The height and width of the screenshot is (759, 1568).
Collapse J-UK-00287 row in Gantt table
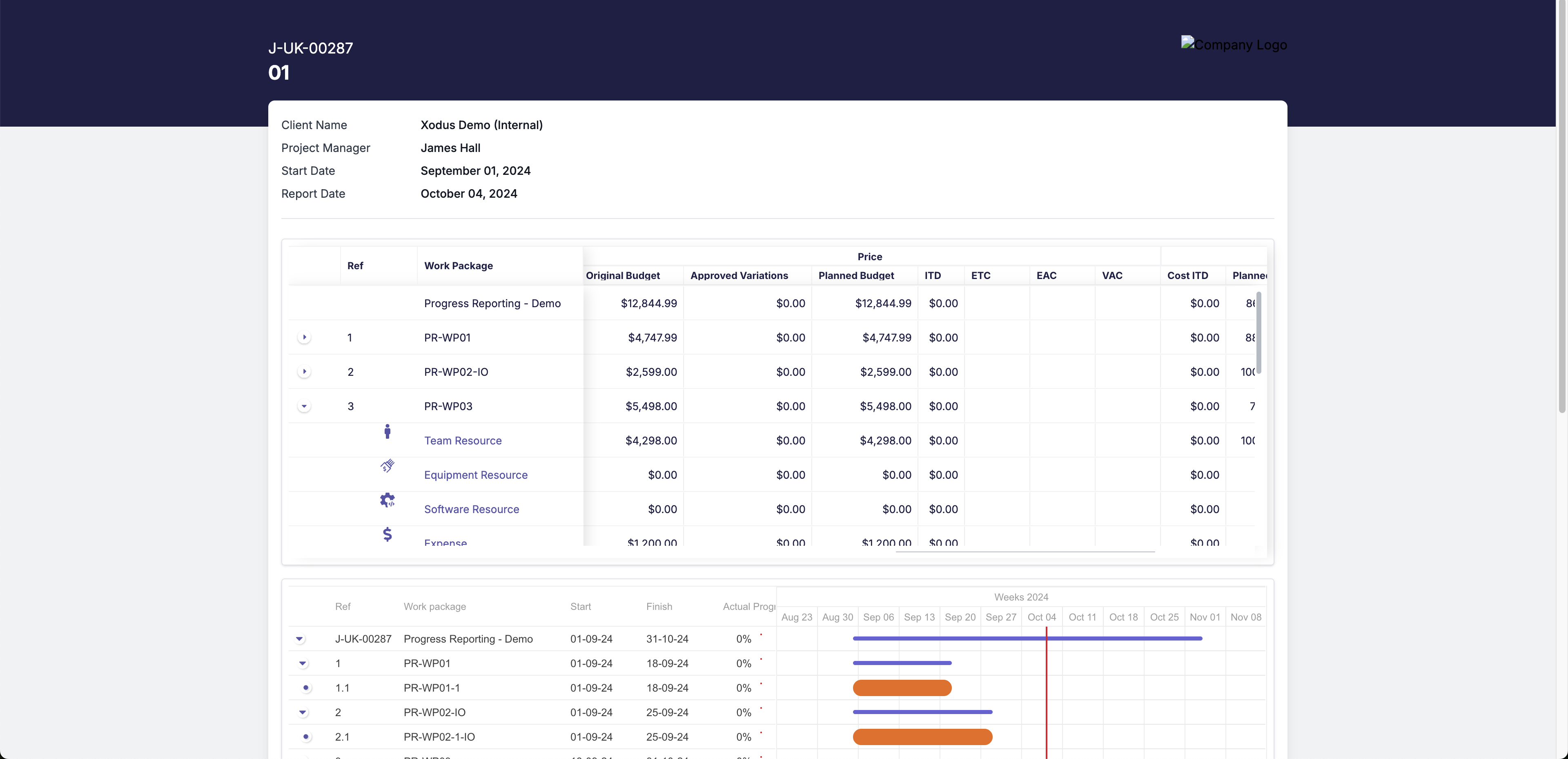click(x=299, y=639)
